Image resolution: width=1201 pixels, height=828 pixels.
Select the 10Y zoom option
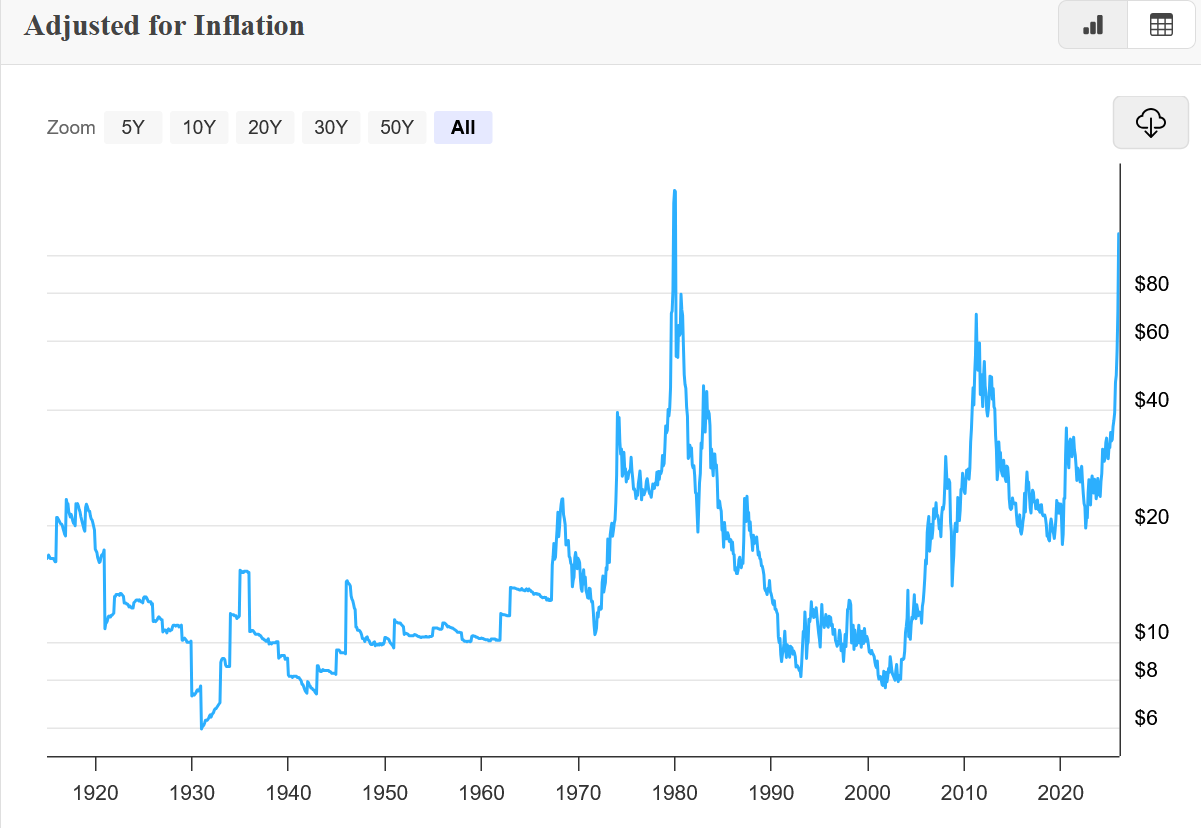click(199, 127)
